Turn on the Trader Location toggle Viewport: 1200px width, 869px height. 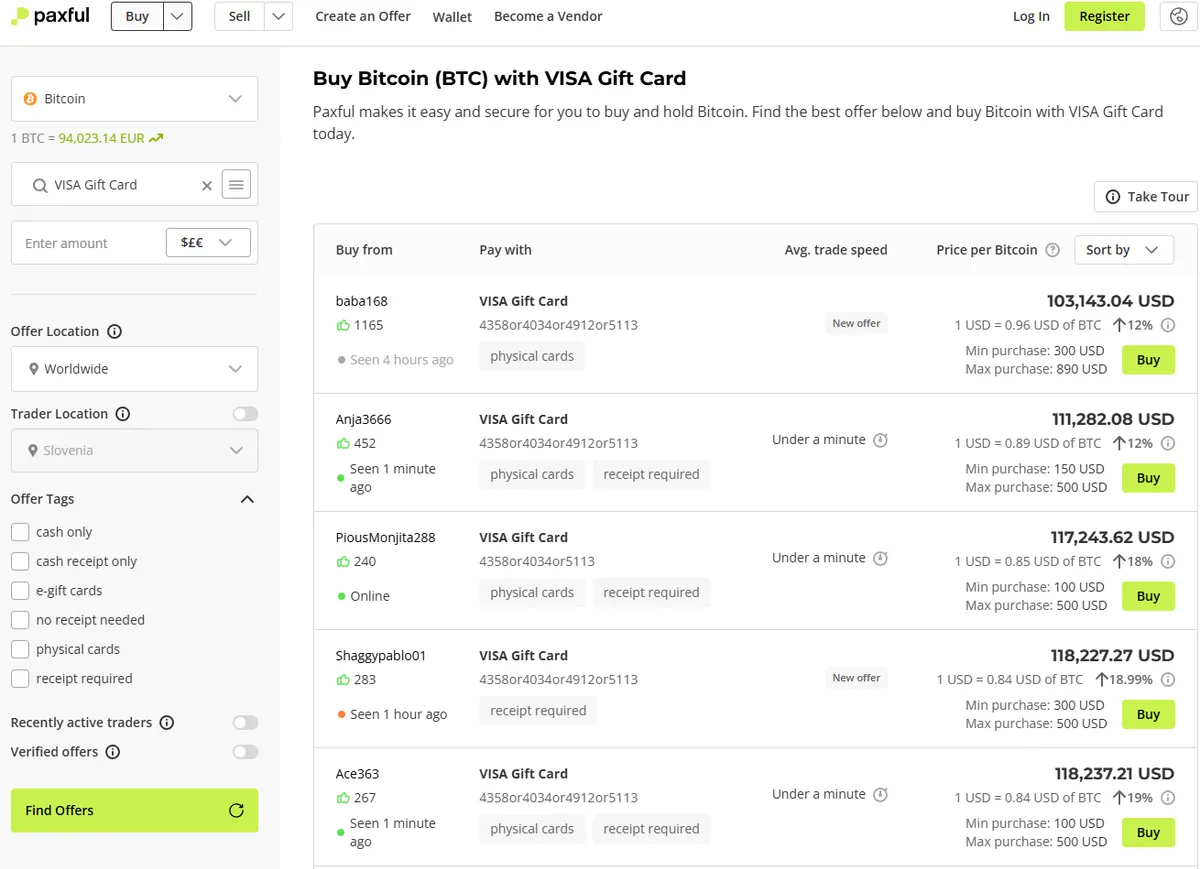click(x=245, y=414)
